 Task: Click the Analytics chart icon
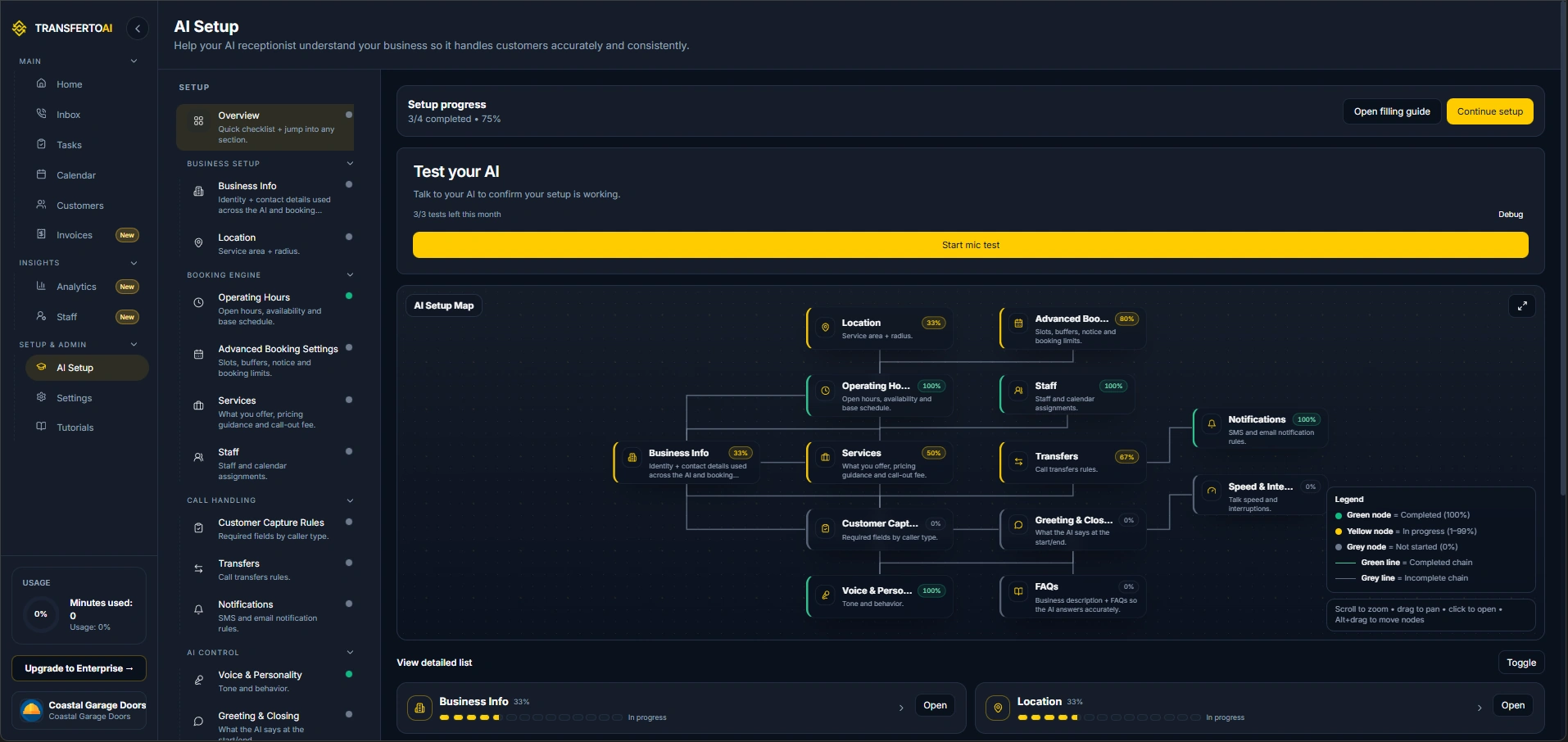click(x=42, y=286)
